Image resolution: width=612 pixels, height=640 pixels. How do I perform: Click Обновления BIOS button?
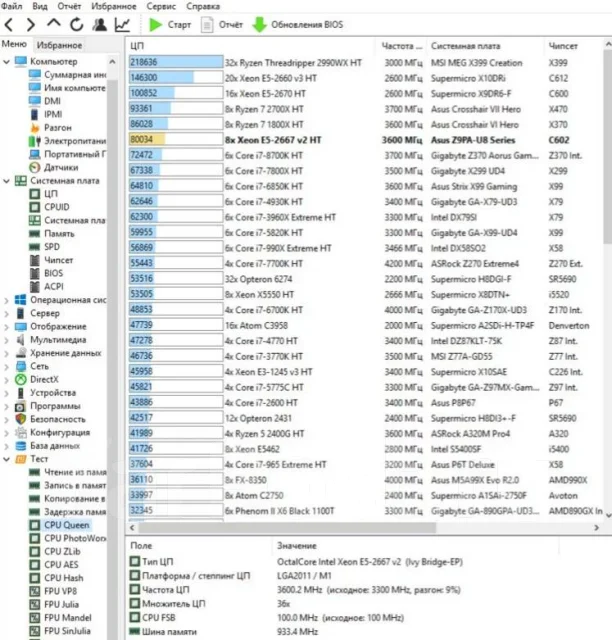pos(298,25)
